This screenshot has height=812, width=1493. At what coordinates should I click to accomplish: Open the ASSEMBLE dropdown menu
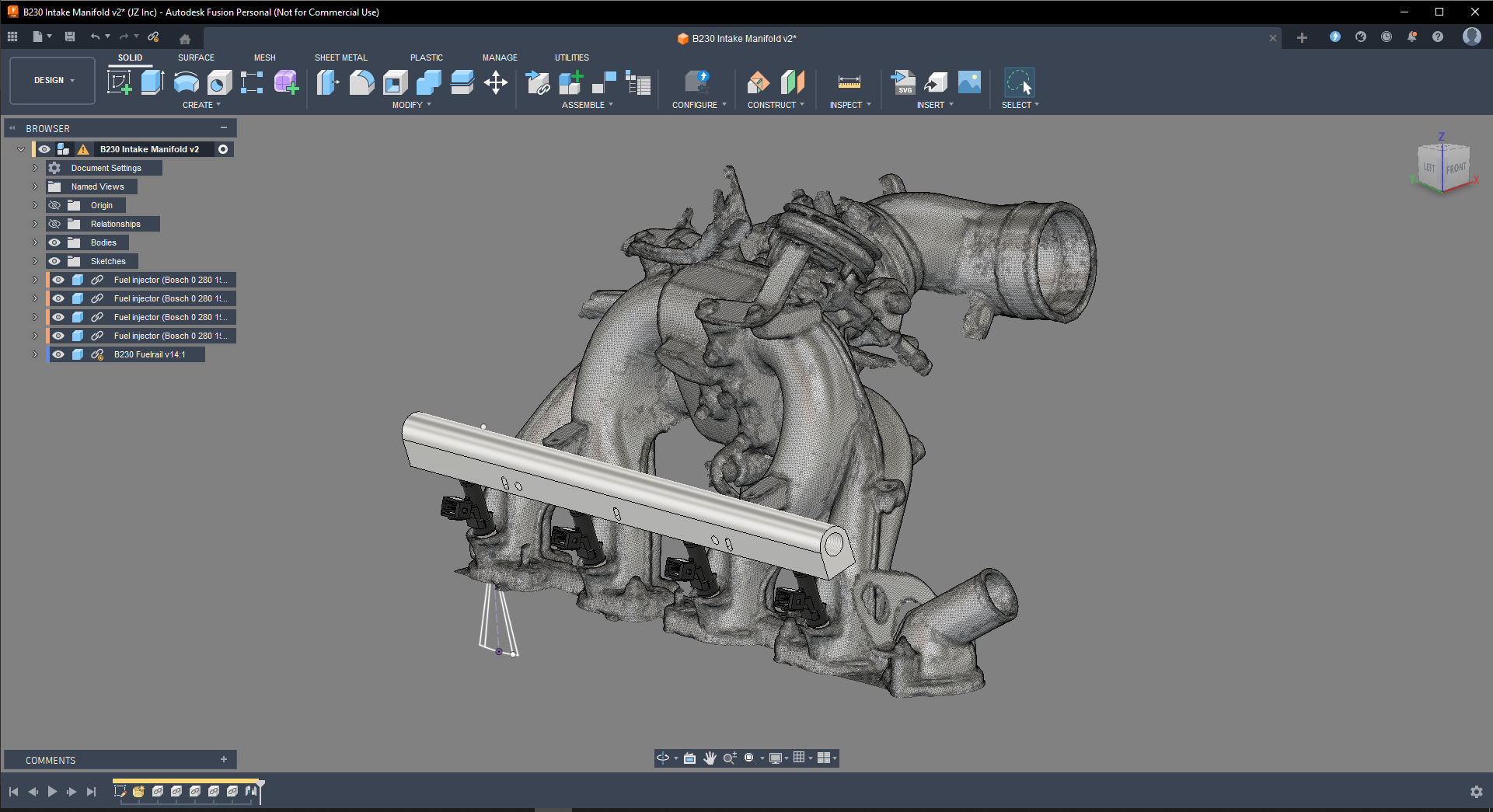[x=588, y=105]
